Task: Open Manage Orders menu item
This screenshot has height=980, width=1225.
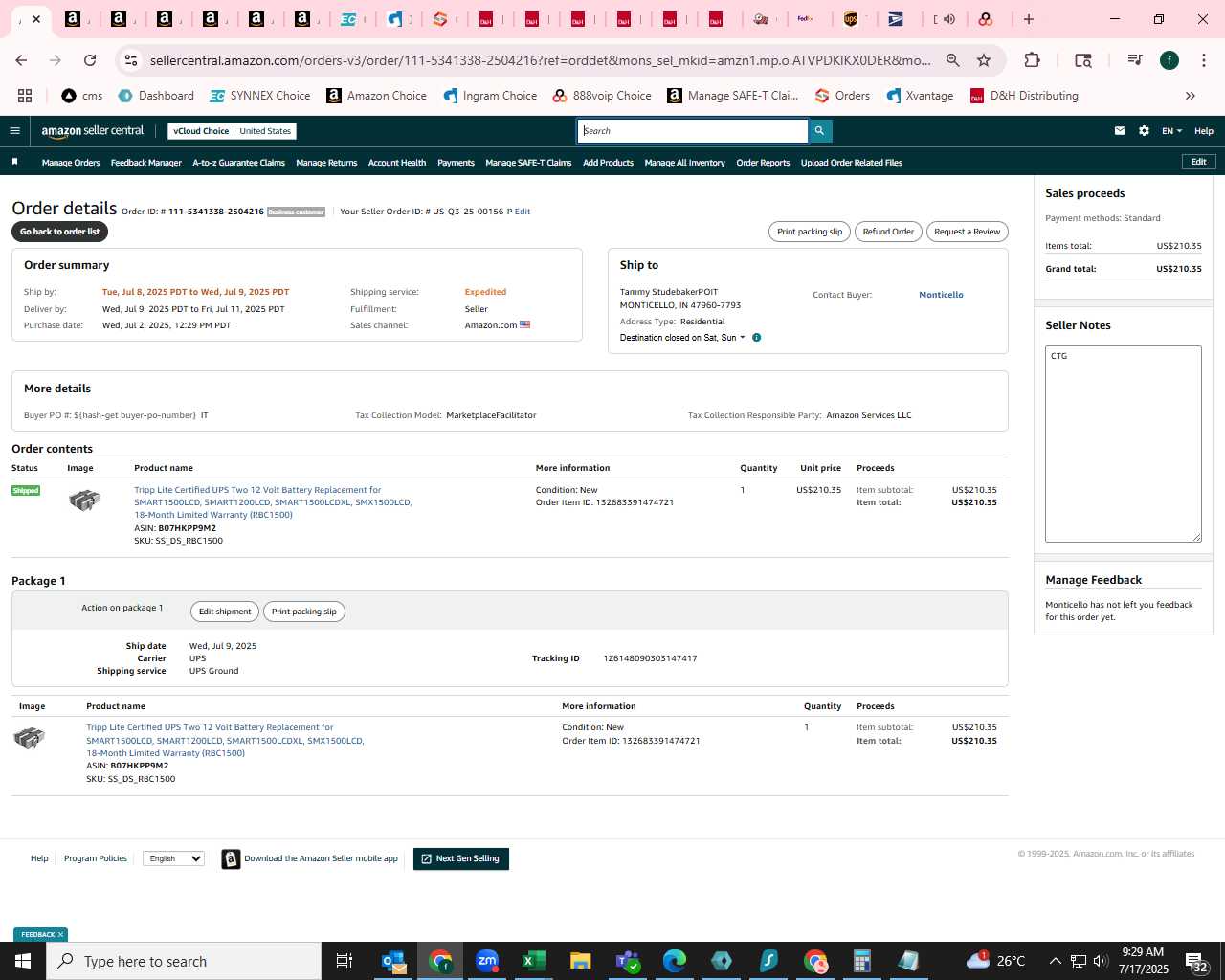Action: [71, 163]
